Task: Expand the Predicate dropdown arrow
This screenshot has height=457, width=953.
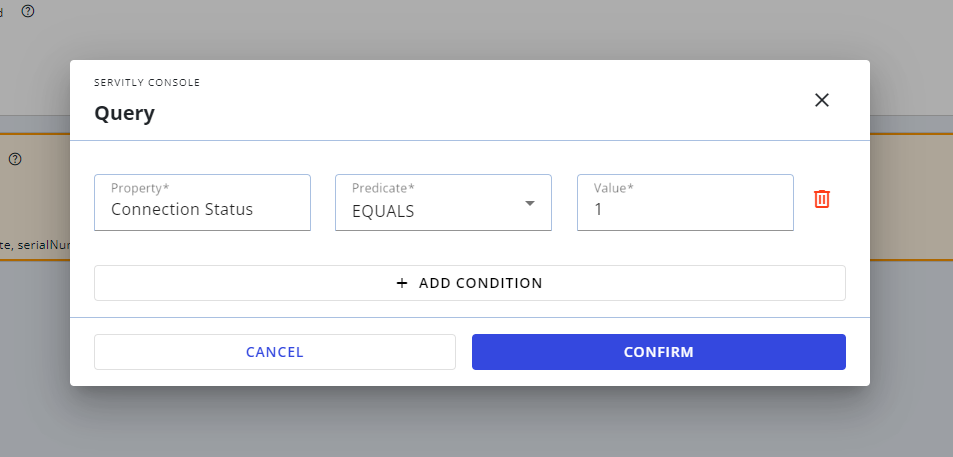Action: click(530, 203)
